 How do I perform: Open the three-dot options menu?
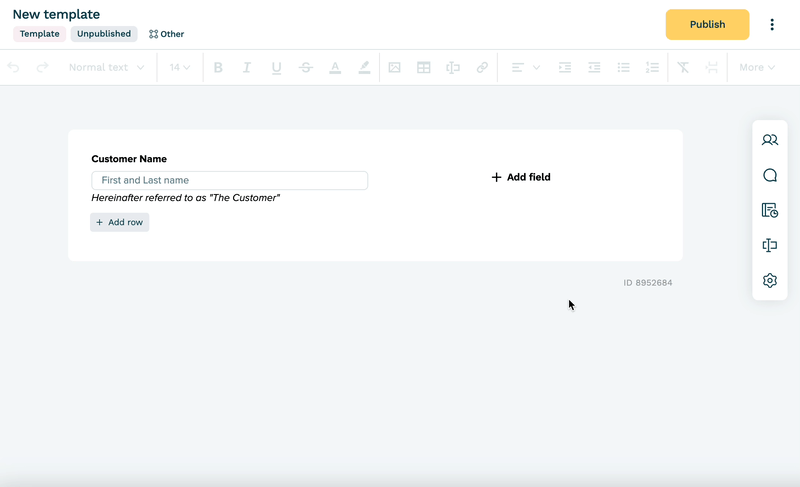(x=772, y=24)
